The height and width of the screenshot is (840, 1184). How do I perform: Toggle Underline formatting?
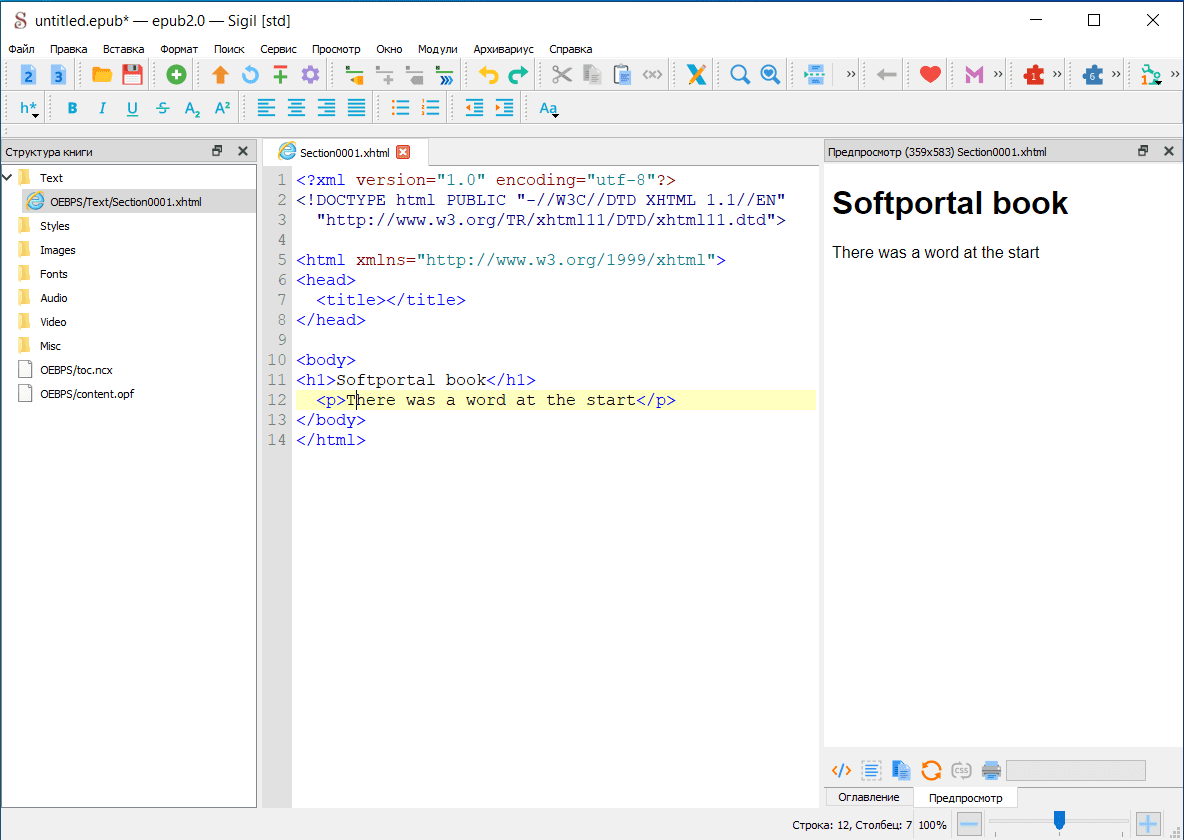pyautogui.click(x=132, y=108)
